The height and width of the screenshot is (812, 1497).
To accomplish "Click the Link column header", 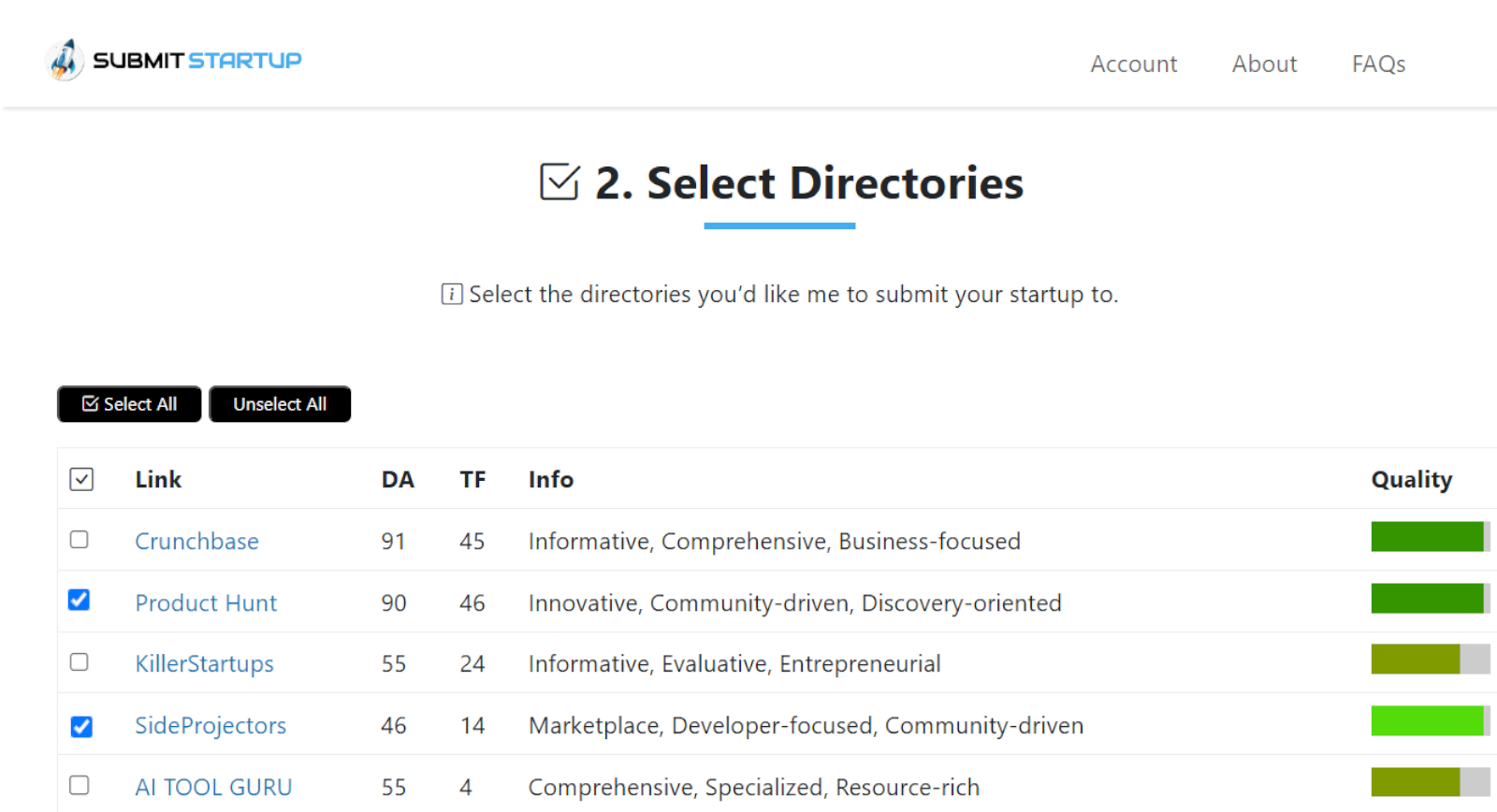I will [x=158, y=479].
